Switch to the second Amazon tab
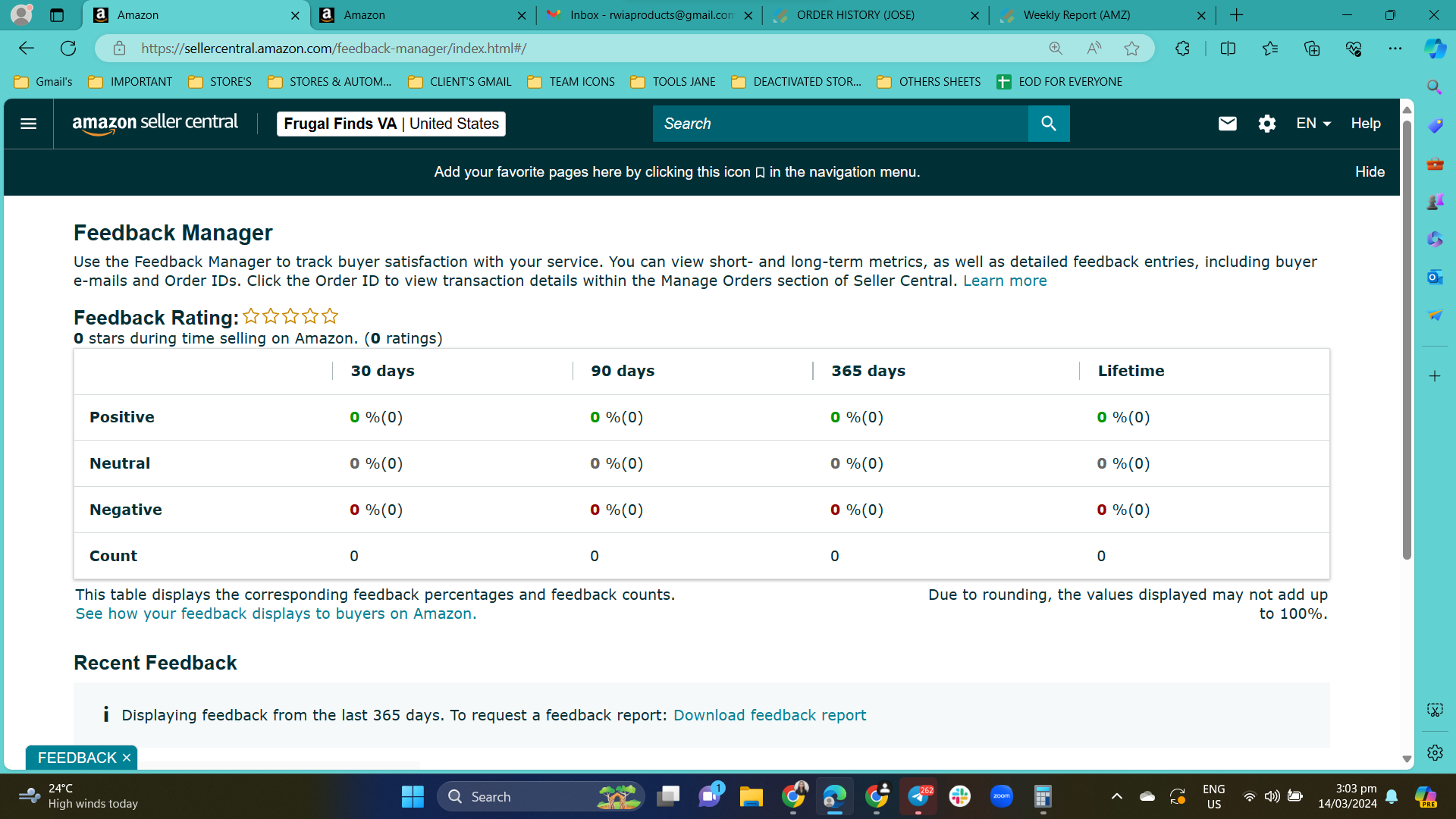Screen dimensions: 1456x819 pyautogui.click(x=424, y=15)
